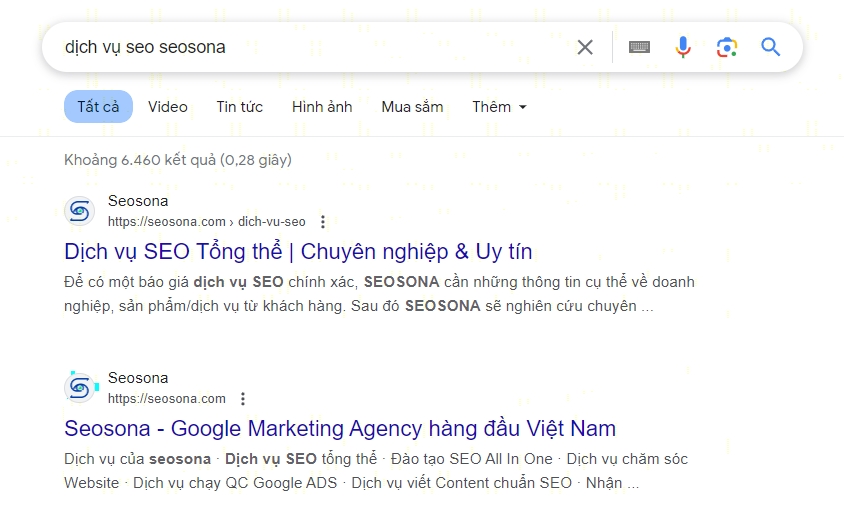Click in the search input field
Screen dimensions: 844x526
(x=300, y=47)
